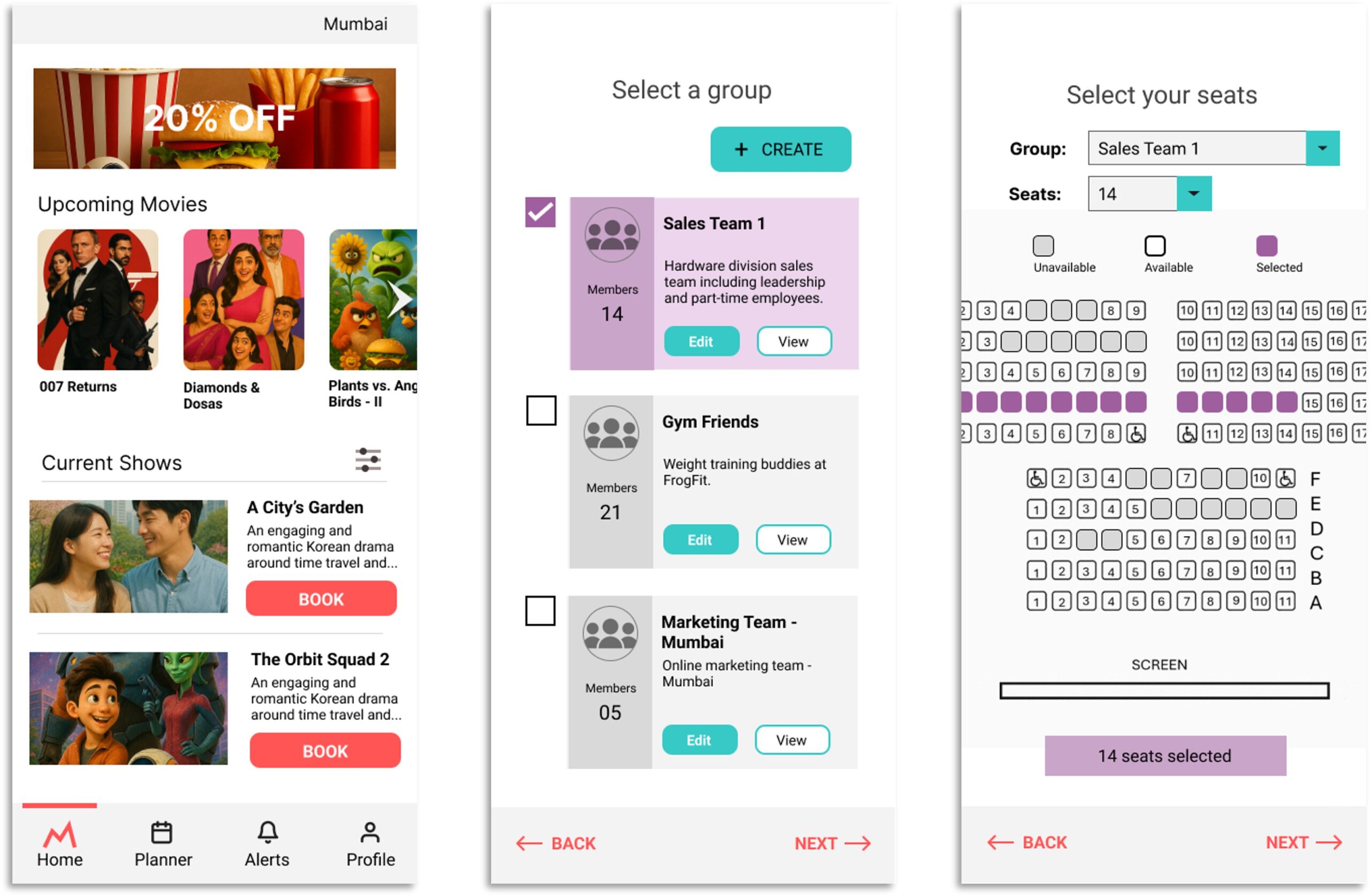Change the Mumbai city selector
The image size is (1370, 896).
pyautogui.click(x=355, y=24)
